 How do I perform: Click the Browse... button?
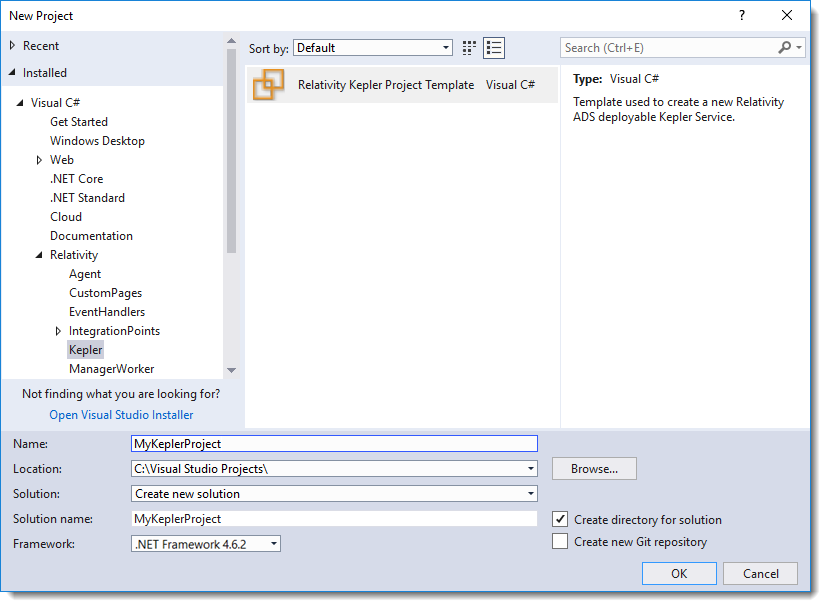[594, 468]
